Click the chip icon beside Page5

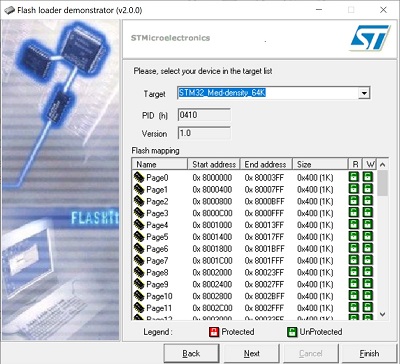pos(139,237)
